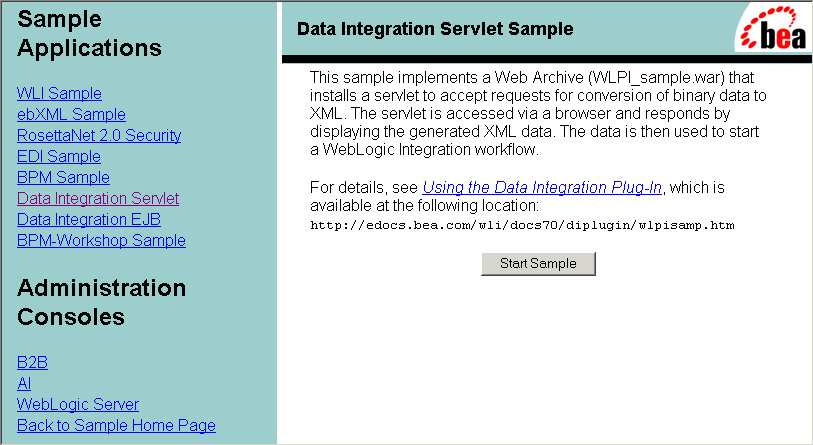Viewport: 813px width, 445px height.
Task: Click the Administration Consoles heading
Action: click(102, 302)
